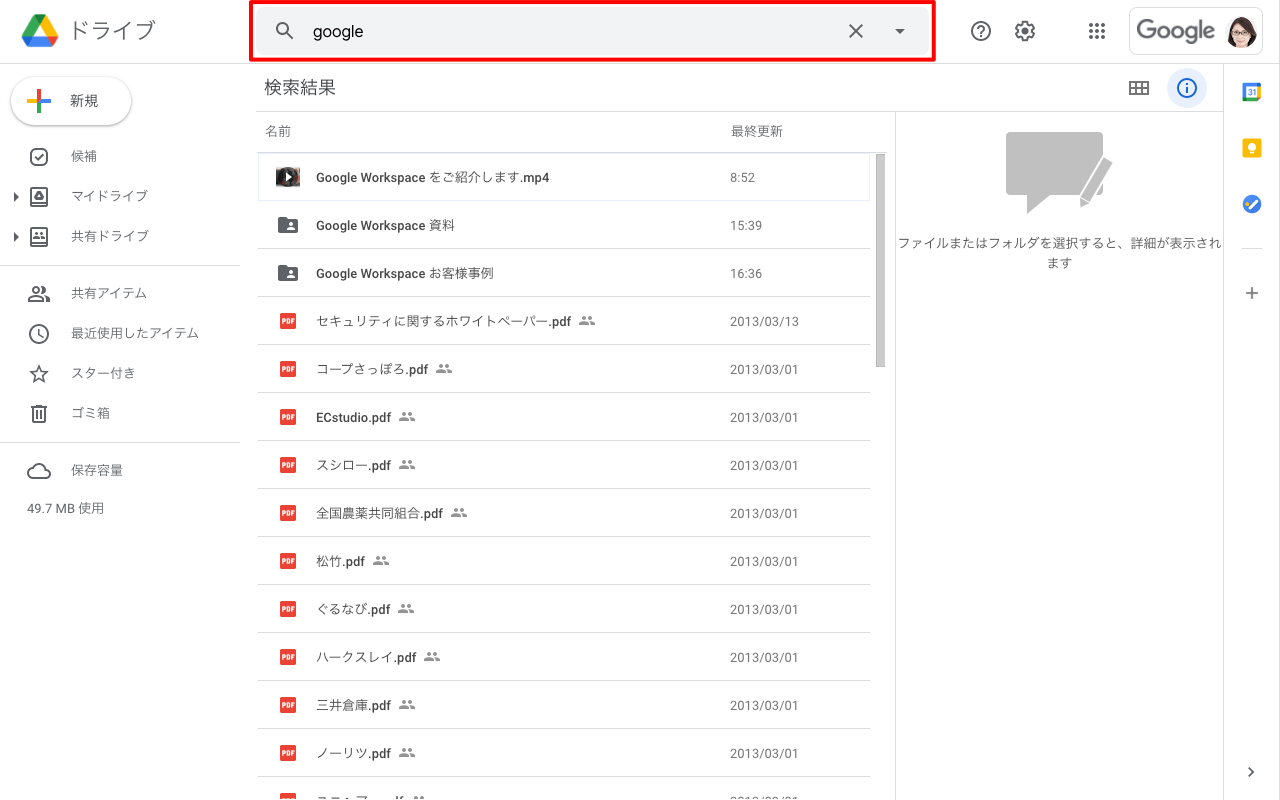Open マイドライブ in the sidebar
Viewport: 1280px width, 800px height.
point(109,196)
